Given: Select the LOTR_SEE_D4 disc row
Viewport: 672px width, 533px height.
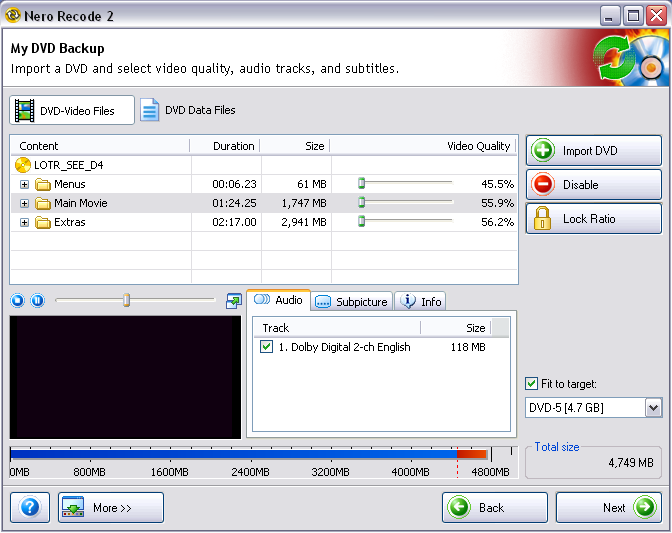Looking at the screenshot, I should pos(264,165).
